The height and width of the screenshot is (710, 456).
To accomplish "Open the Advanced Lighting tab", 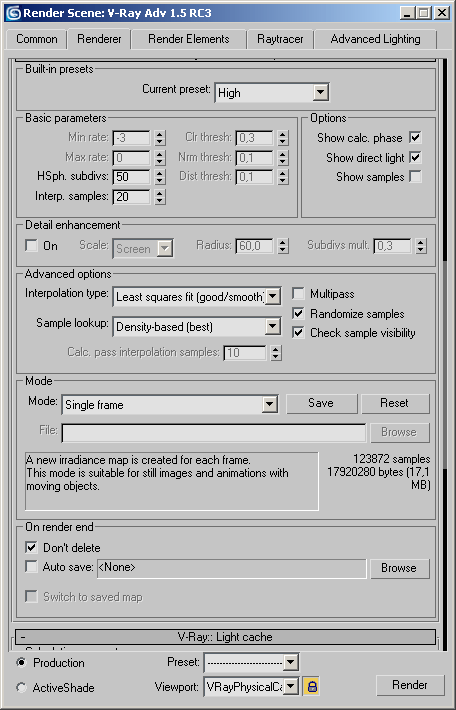I will [375, 39].
